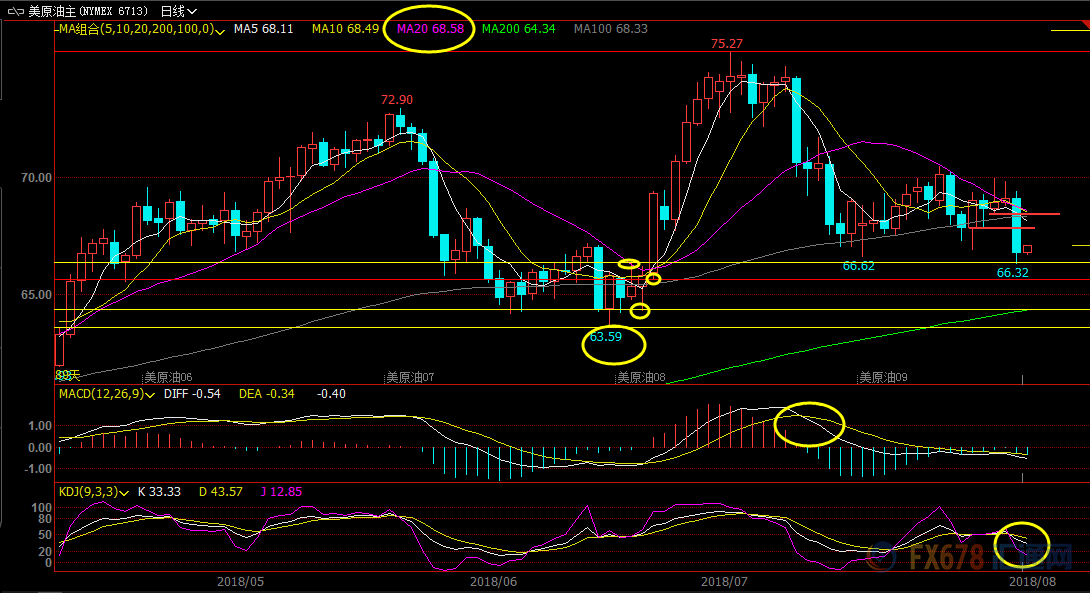
Task: Click the 2018/08 date axis label
Action: point(1032,582)
